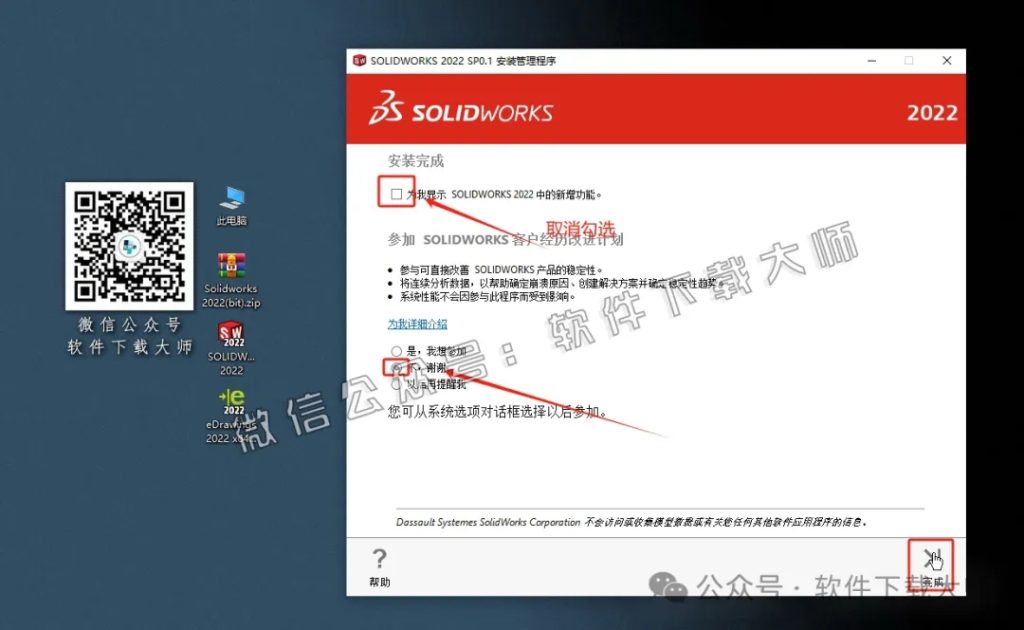
Task: Click the installer title bar text
Action: pos(460,60)
